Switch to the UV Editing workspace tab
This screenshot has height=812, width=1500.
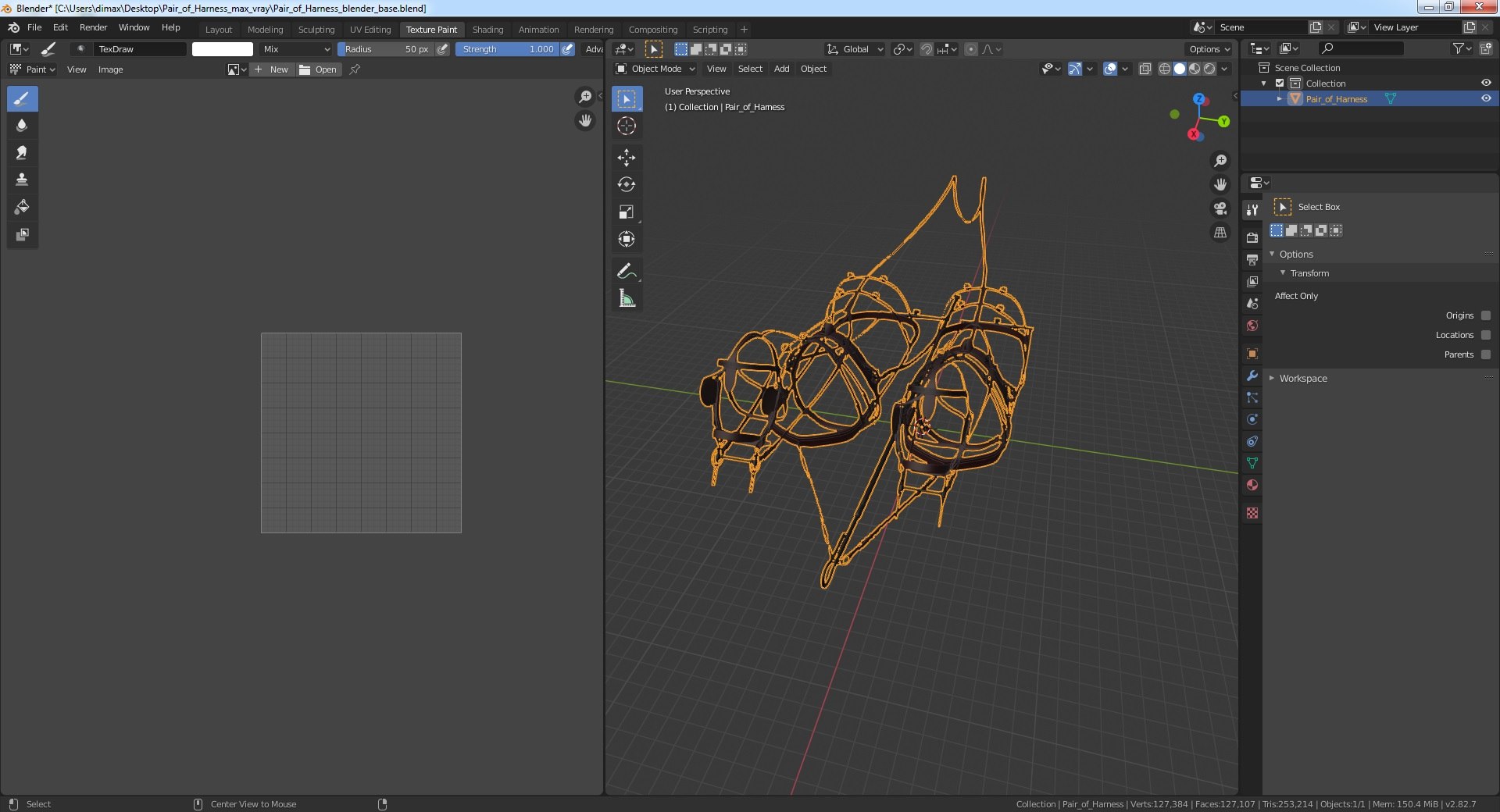[x=370, y=30]
